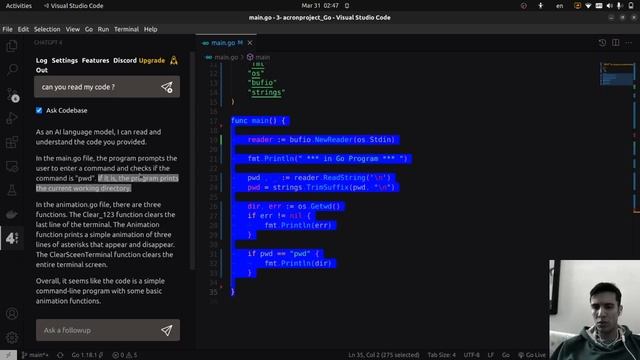Click the Go Live status bar button

pyautogui.click(x=532, y=355)
